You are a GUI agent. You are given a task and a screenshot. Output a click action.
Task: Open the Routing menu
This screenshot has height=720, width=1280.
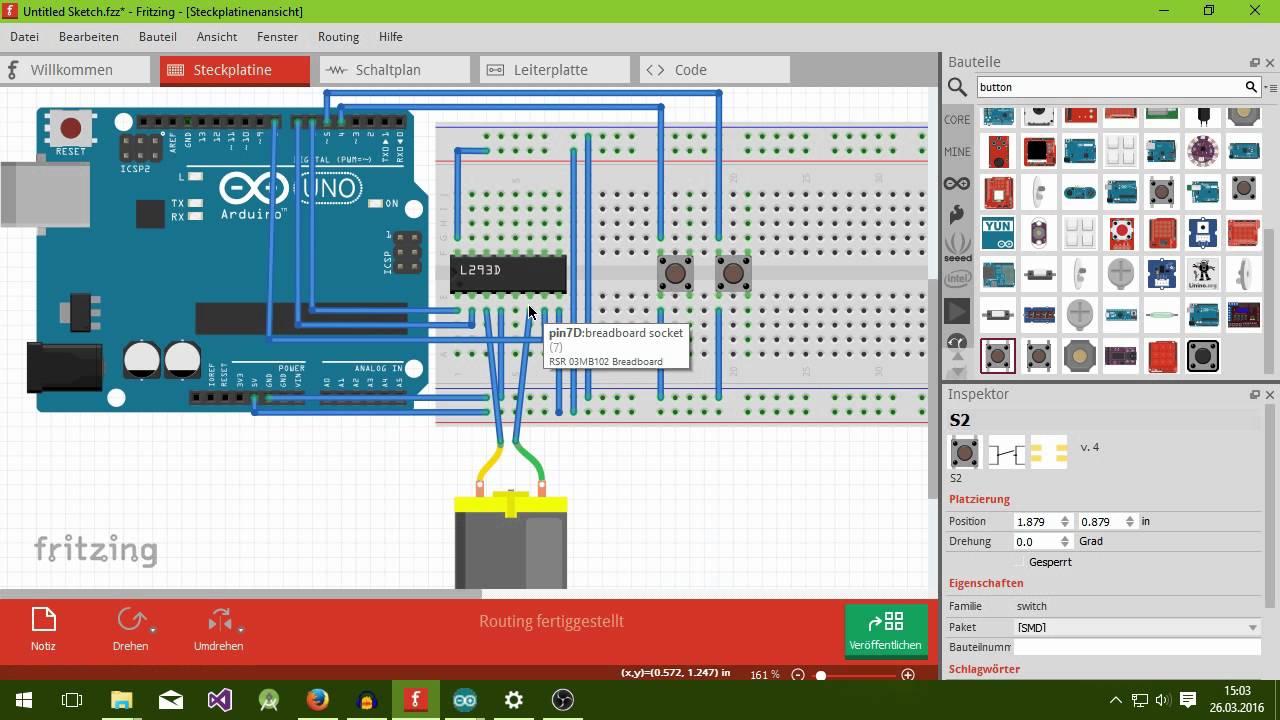click(338, 36)
